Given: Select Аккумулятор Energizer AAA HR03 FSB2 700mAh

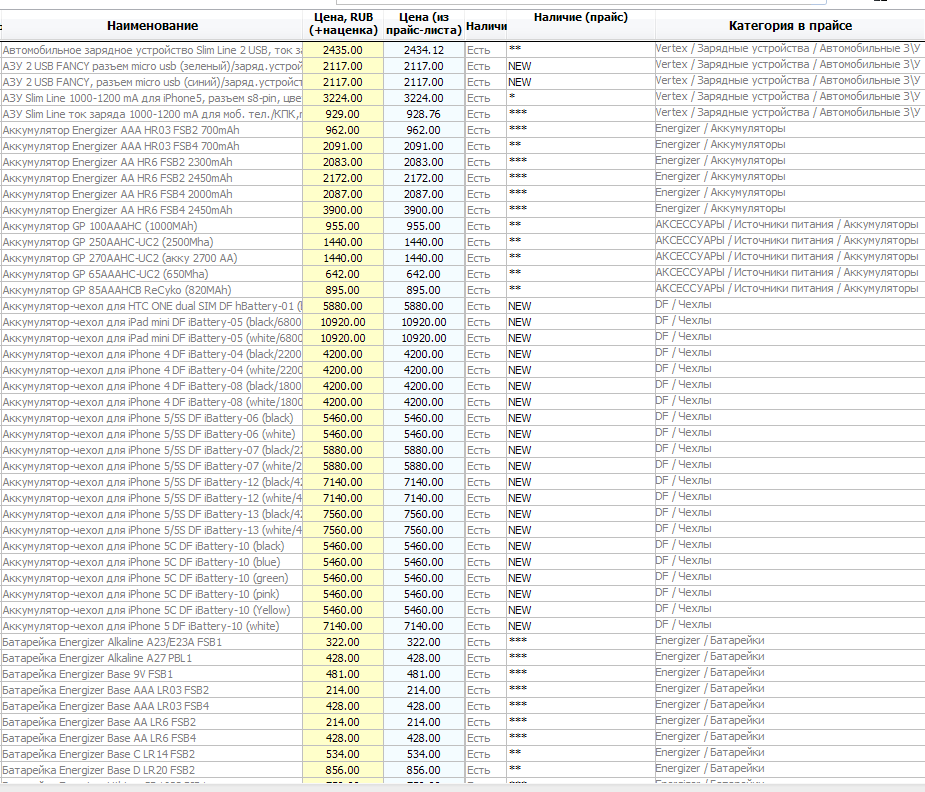Looking at the screenshot, I should click(152, 130).
